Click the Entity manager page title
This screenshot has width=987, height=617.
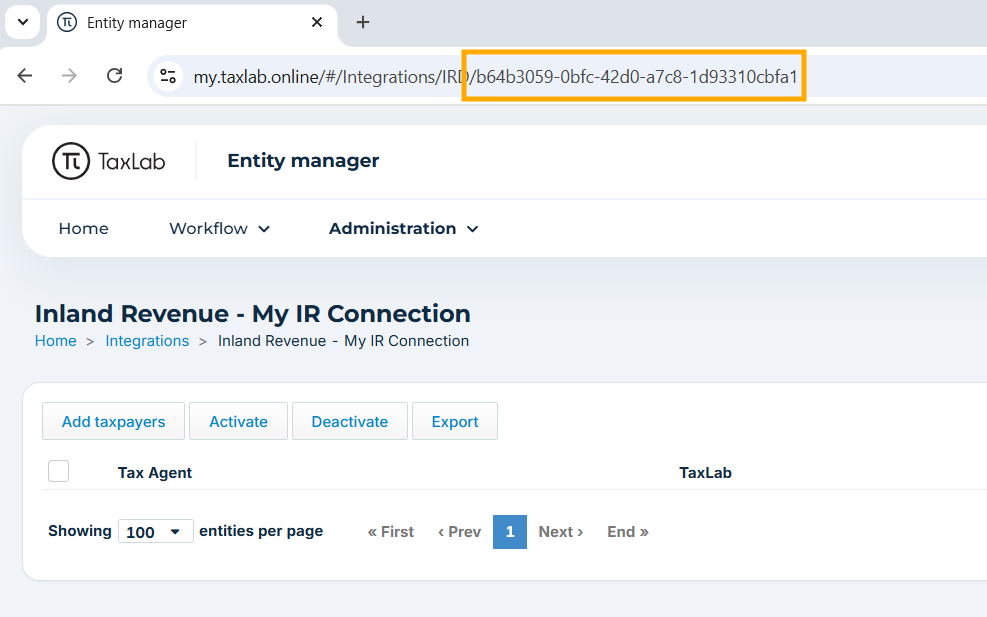point(303,161)
